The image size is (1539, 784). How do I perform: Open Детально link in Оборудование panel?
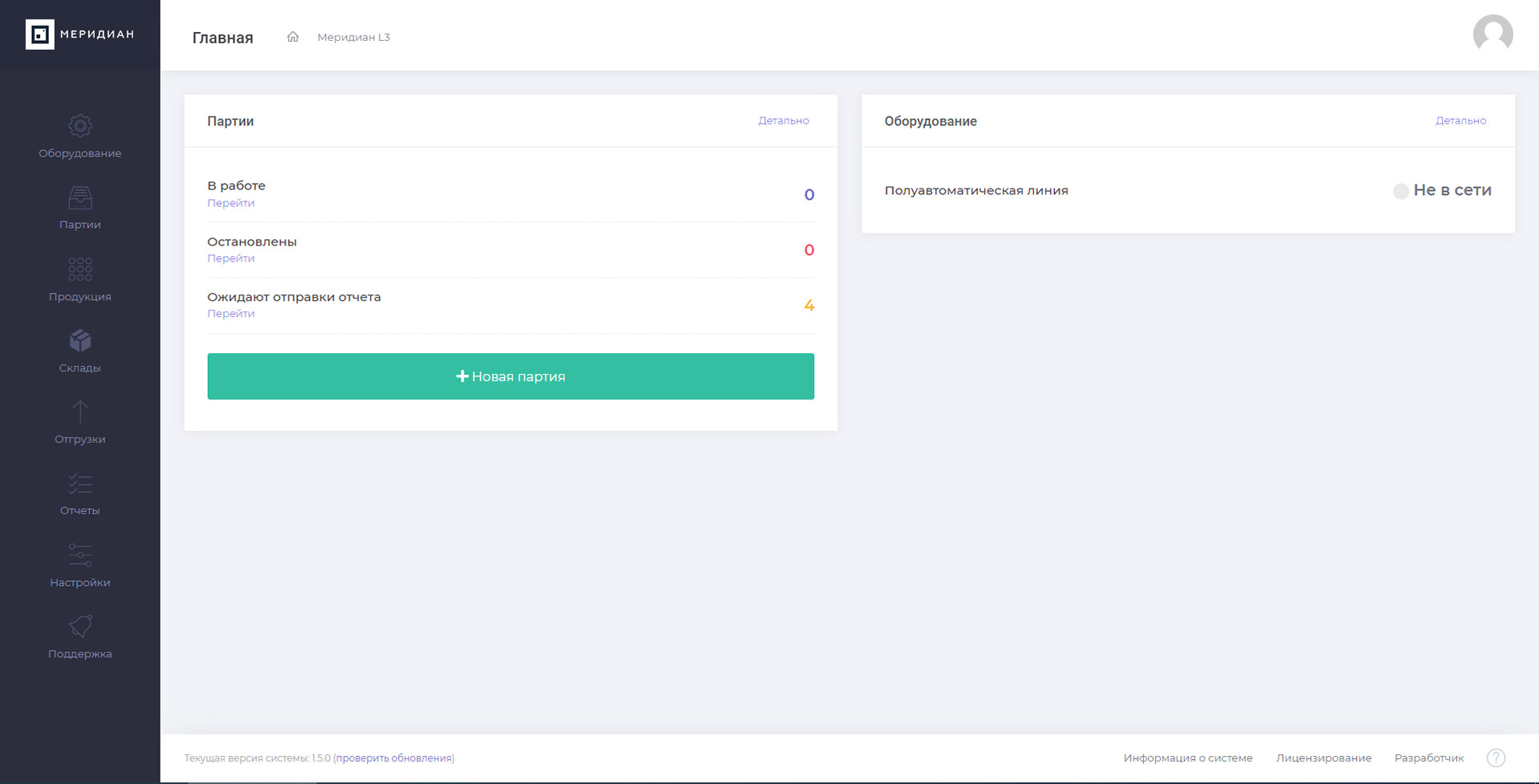[1460, 120]
